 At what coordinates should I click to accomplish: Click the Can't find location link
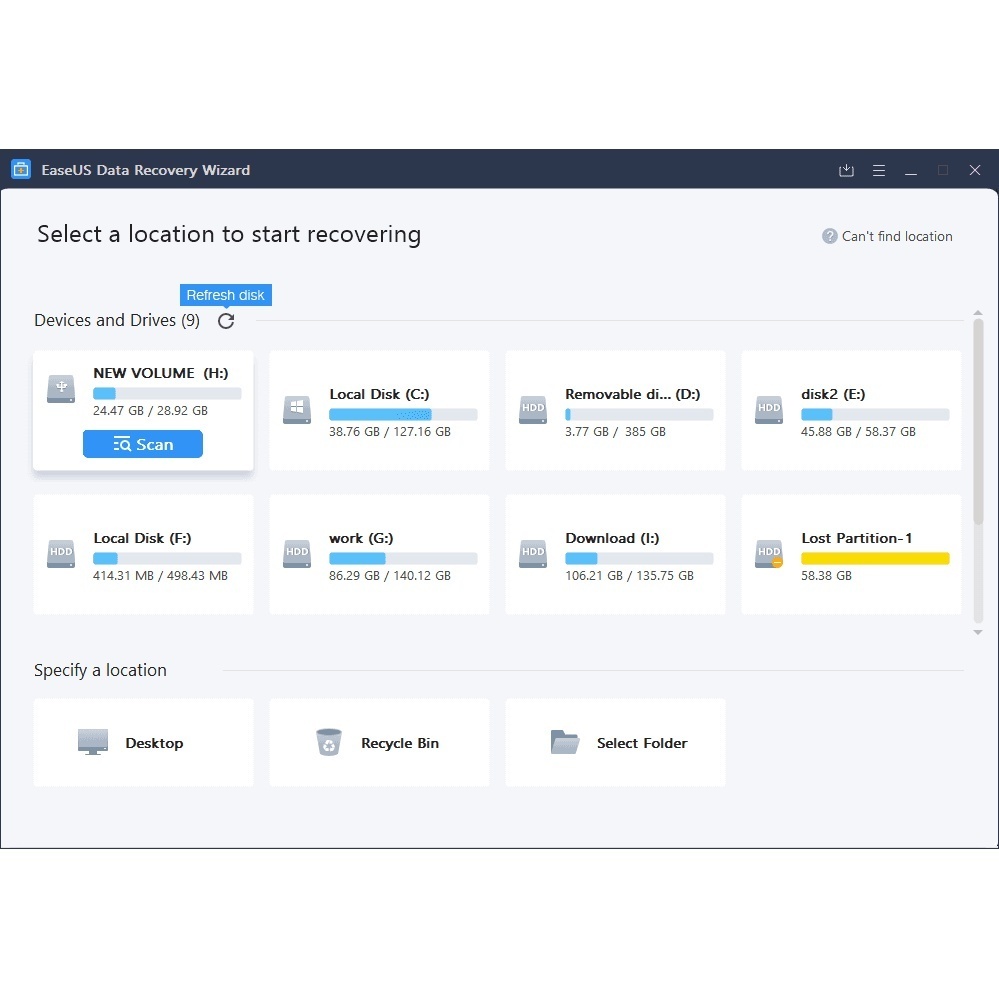point(887,237)
